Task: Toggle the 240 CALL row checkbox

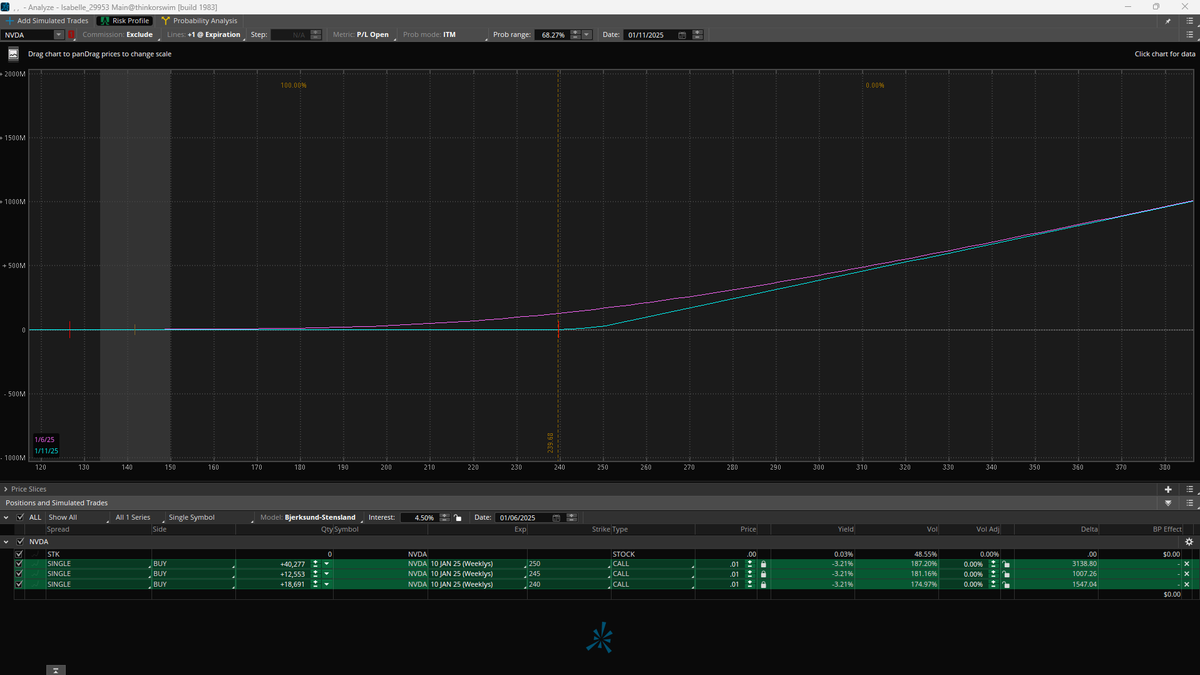Action: coord(19,584)
